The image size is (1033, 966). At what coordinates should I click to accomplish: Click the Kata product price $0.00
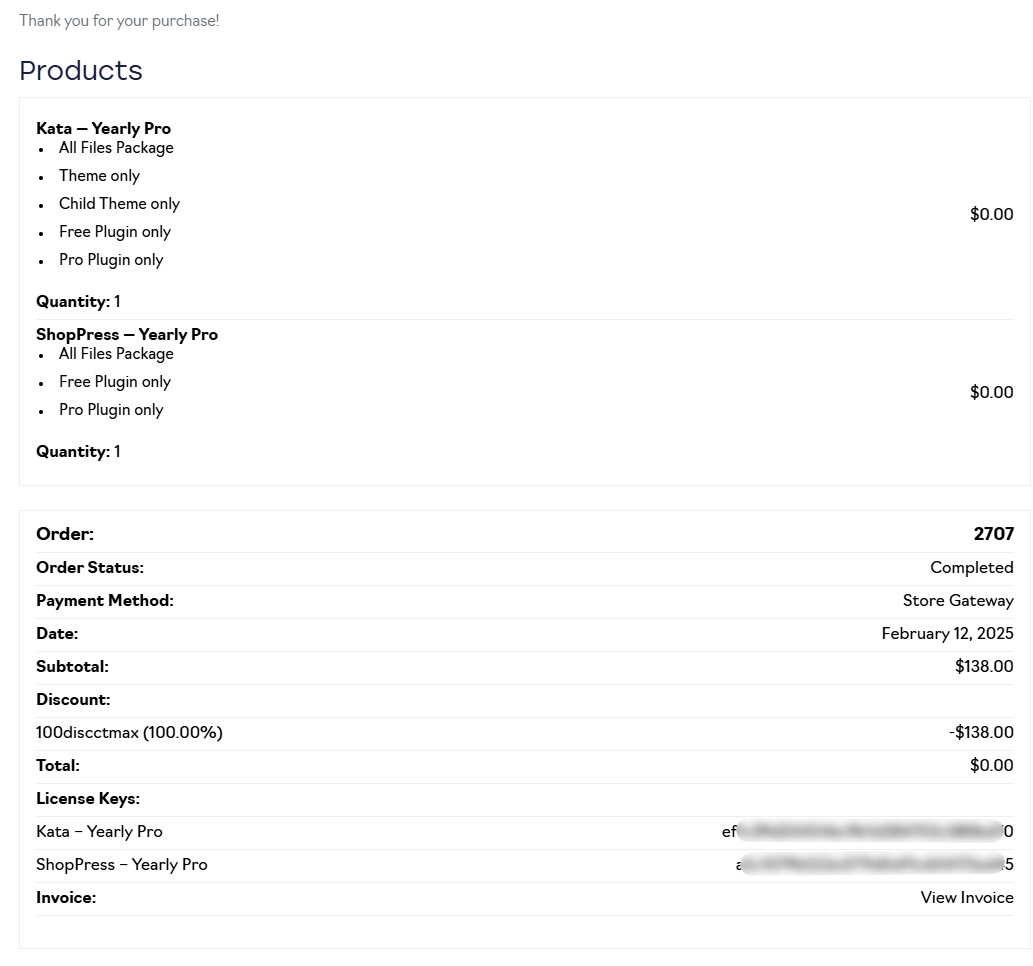(x=991, y=214)
